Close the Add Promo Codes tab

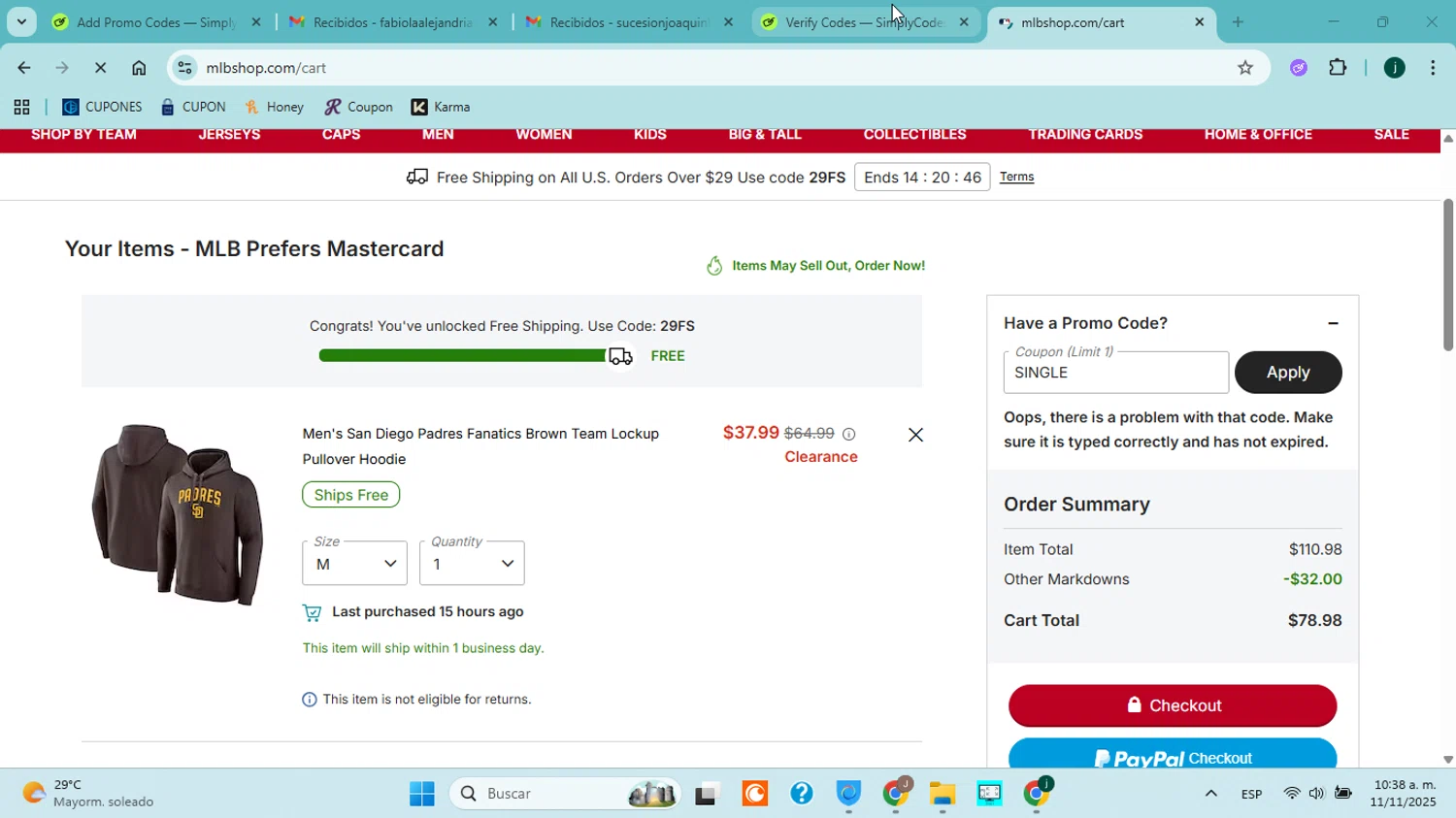[x=256, y=22]
